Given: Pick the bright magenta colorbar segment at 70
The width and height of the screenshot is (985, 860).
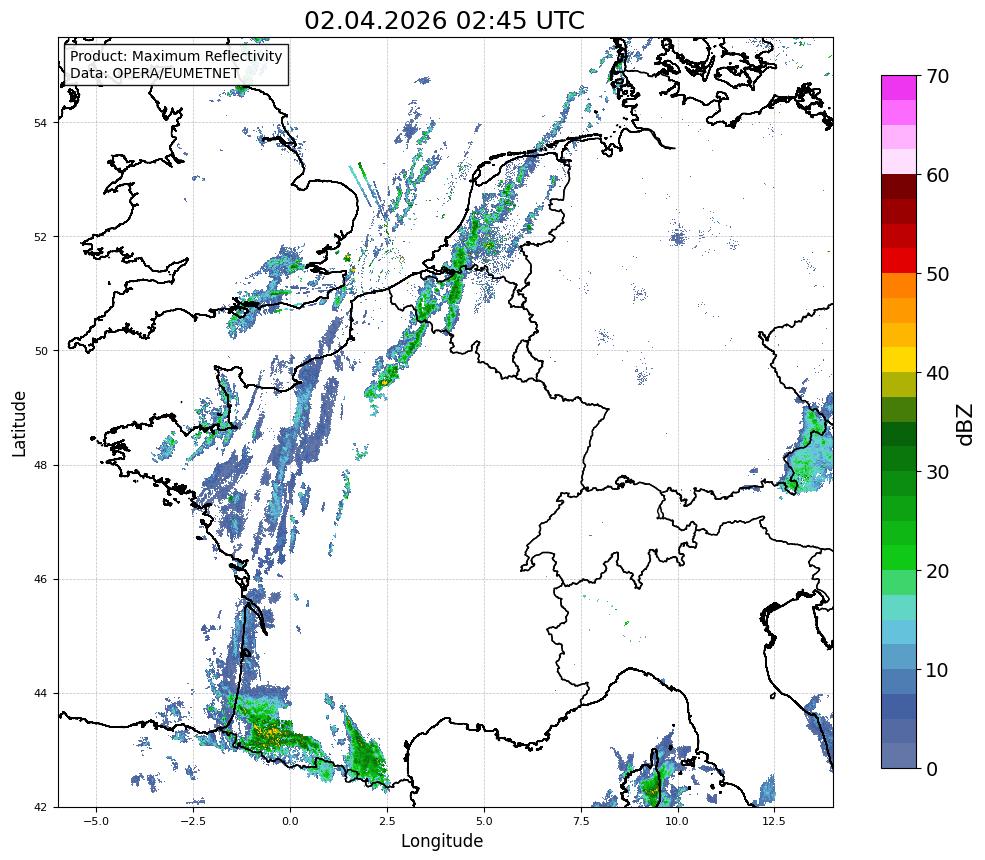Looking at the screenshot, I should click(x=899, y=88).
